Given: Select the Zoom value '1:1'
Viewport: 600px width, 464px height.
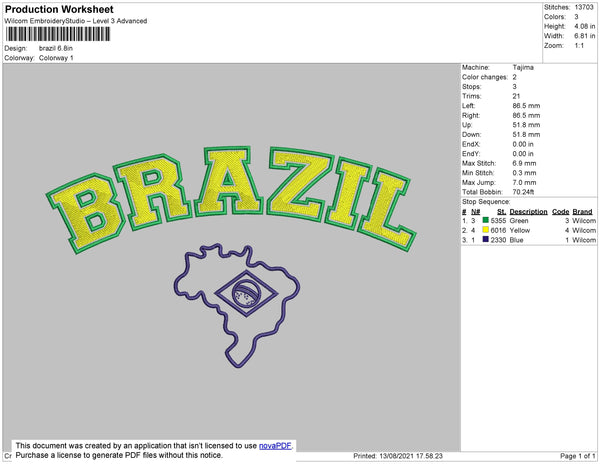Looking at the screenshot, I should 579,46.
